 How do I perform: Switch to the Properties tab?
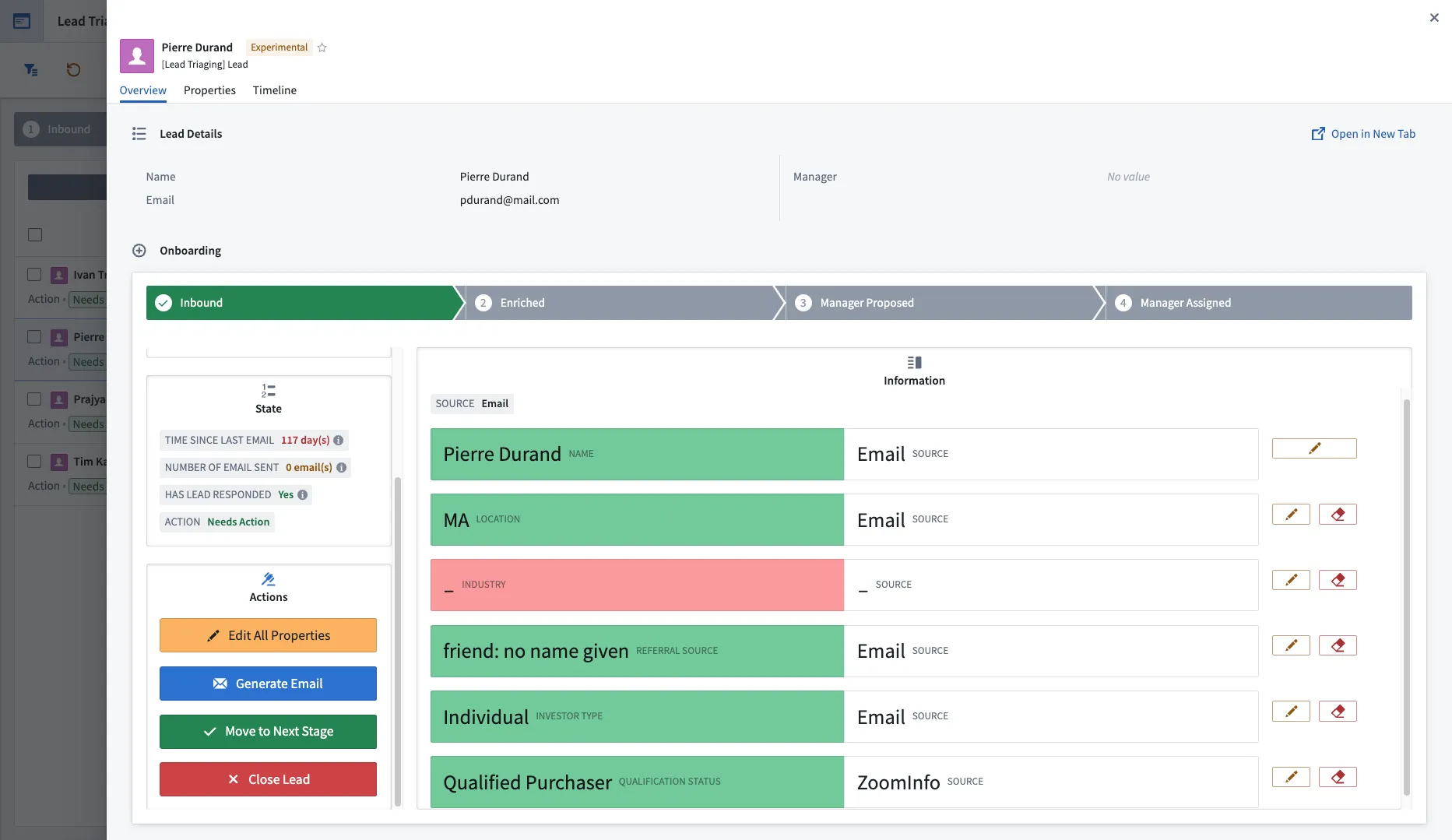[x=209, y=90]
